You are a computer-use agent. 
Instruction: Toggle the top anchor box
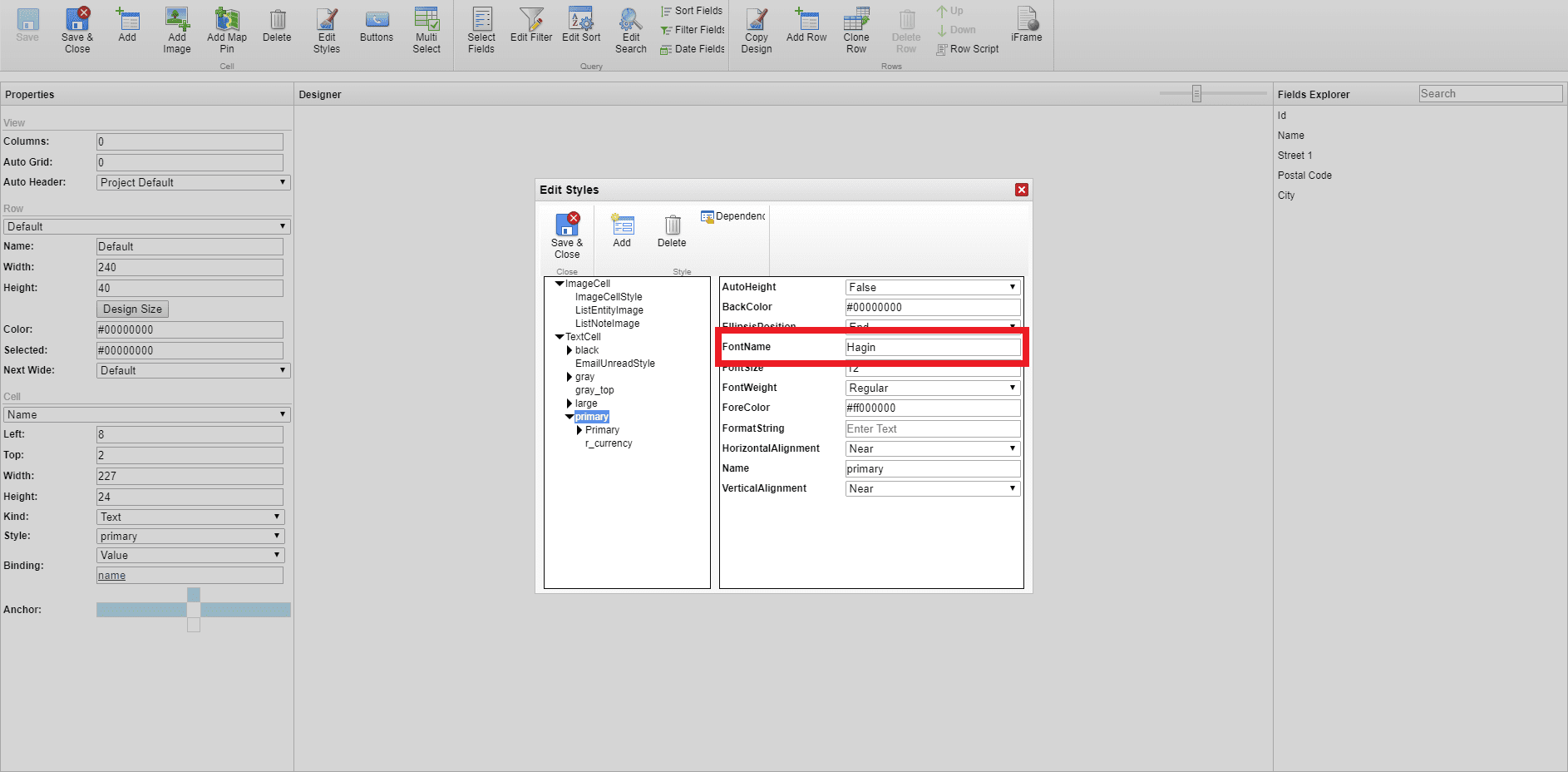(x=194, y=594)
